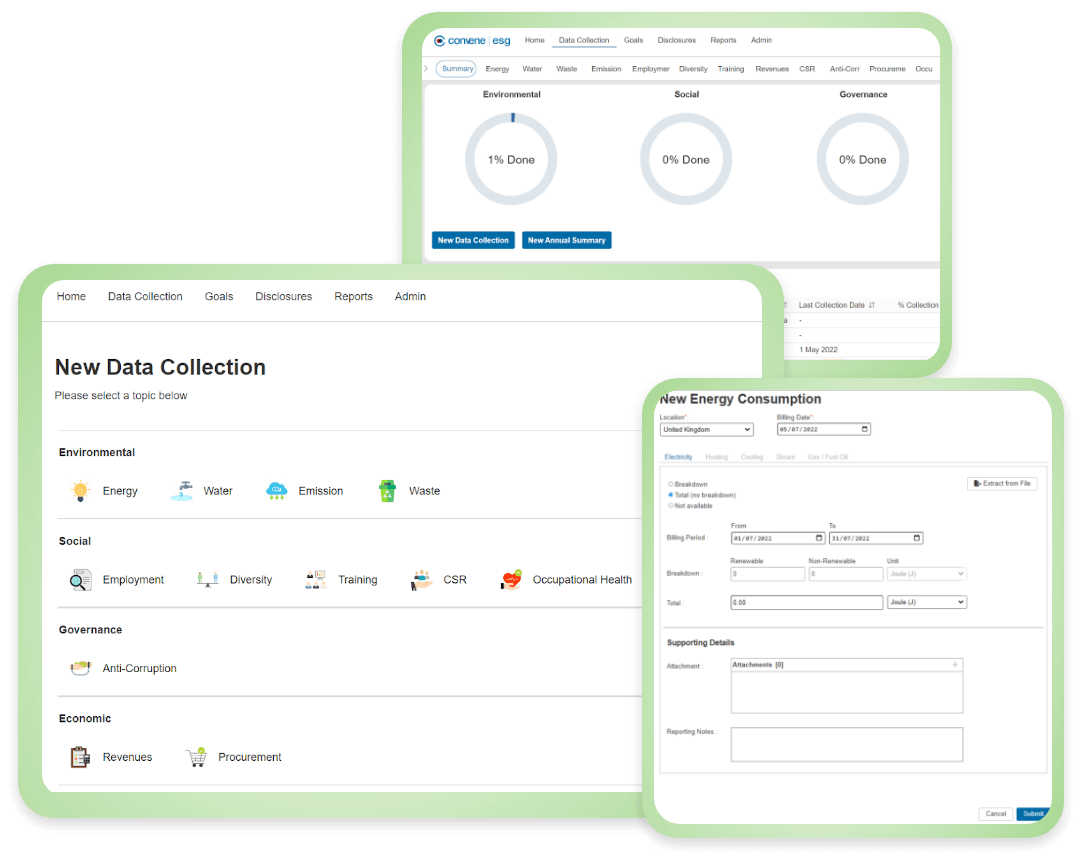Open the Billing Date calendar picker

coord(864,429)
